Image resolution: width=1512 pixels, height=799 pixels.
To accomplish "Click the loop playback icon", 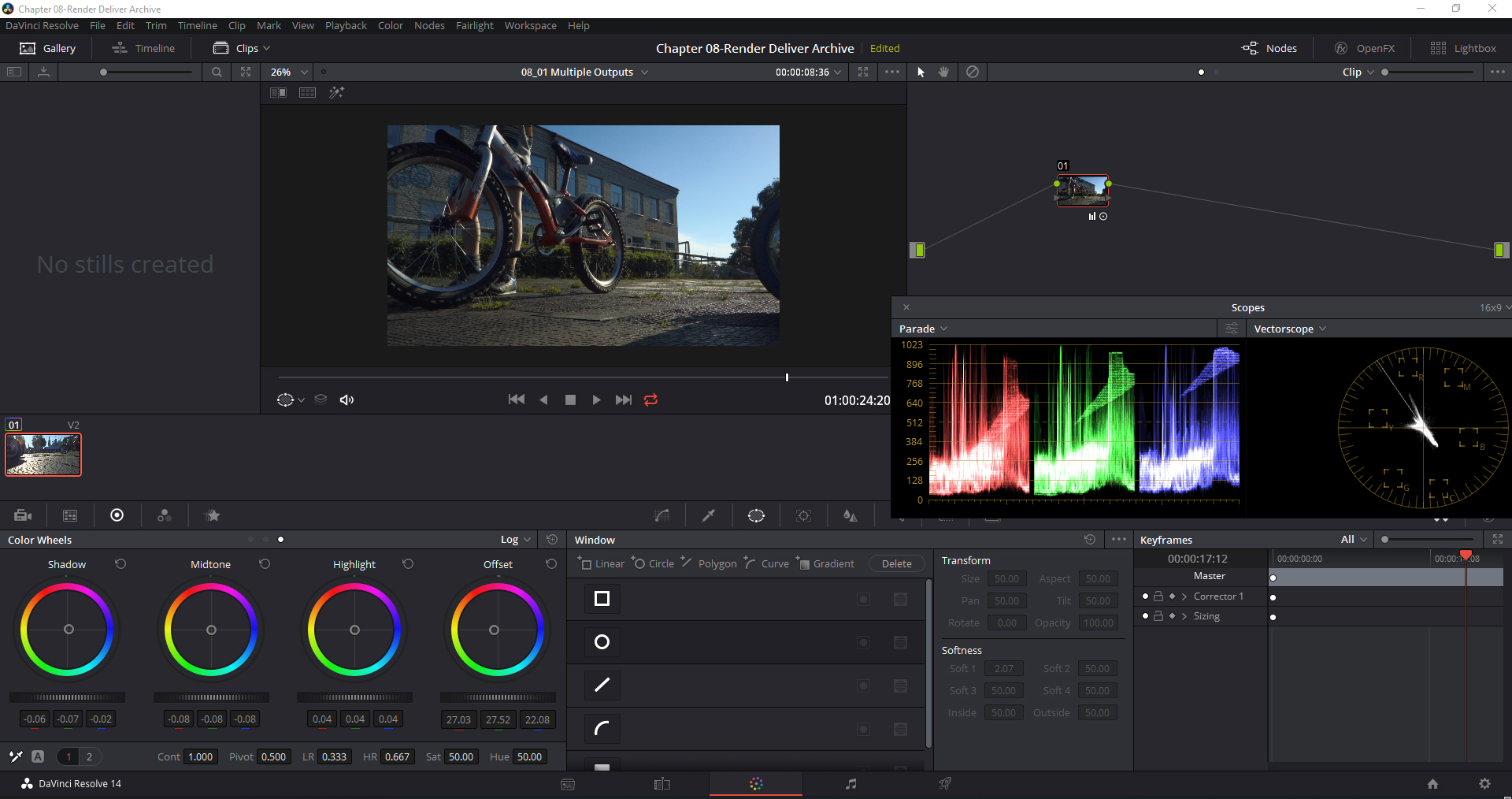I will (x=650, y=400).
